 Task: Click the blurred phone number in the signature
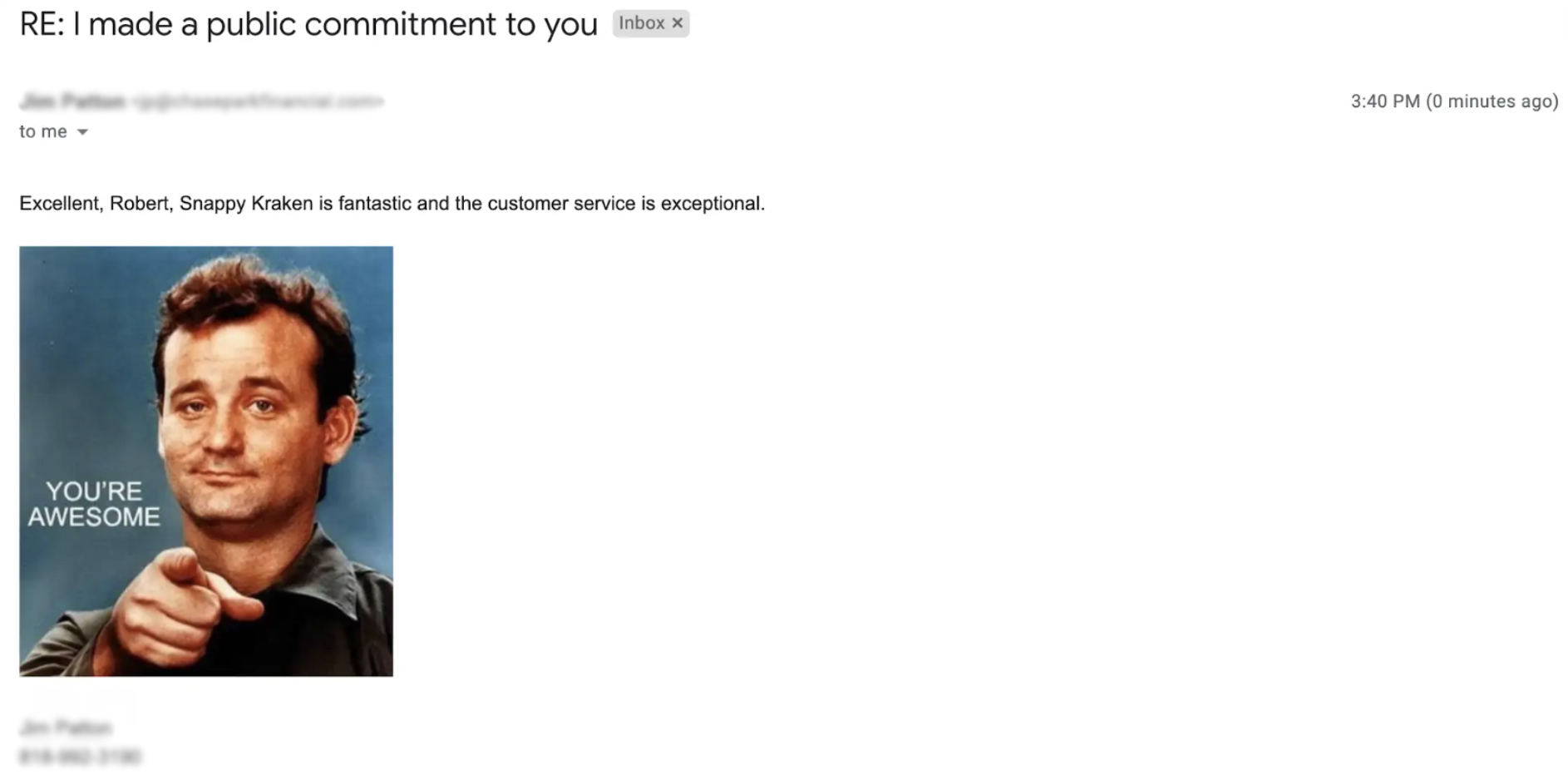(81, 757)
